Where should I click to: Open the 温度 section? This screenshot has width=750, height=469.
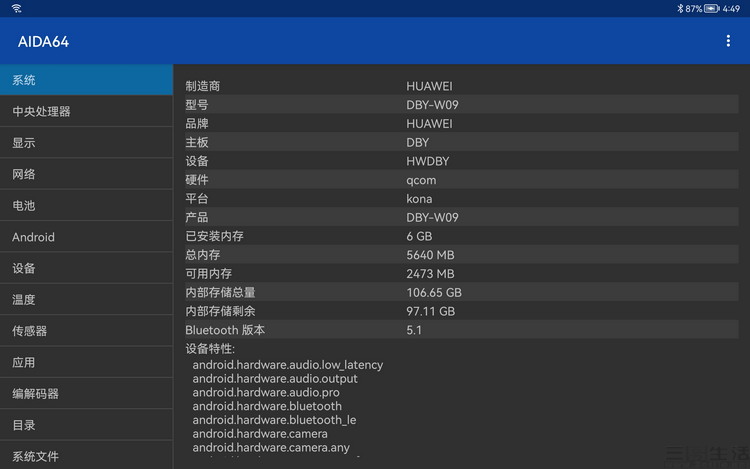click(86, 300)
